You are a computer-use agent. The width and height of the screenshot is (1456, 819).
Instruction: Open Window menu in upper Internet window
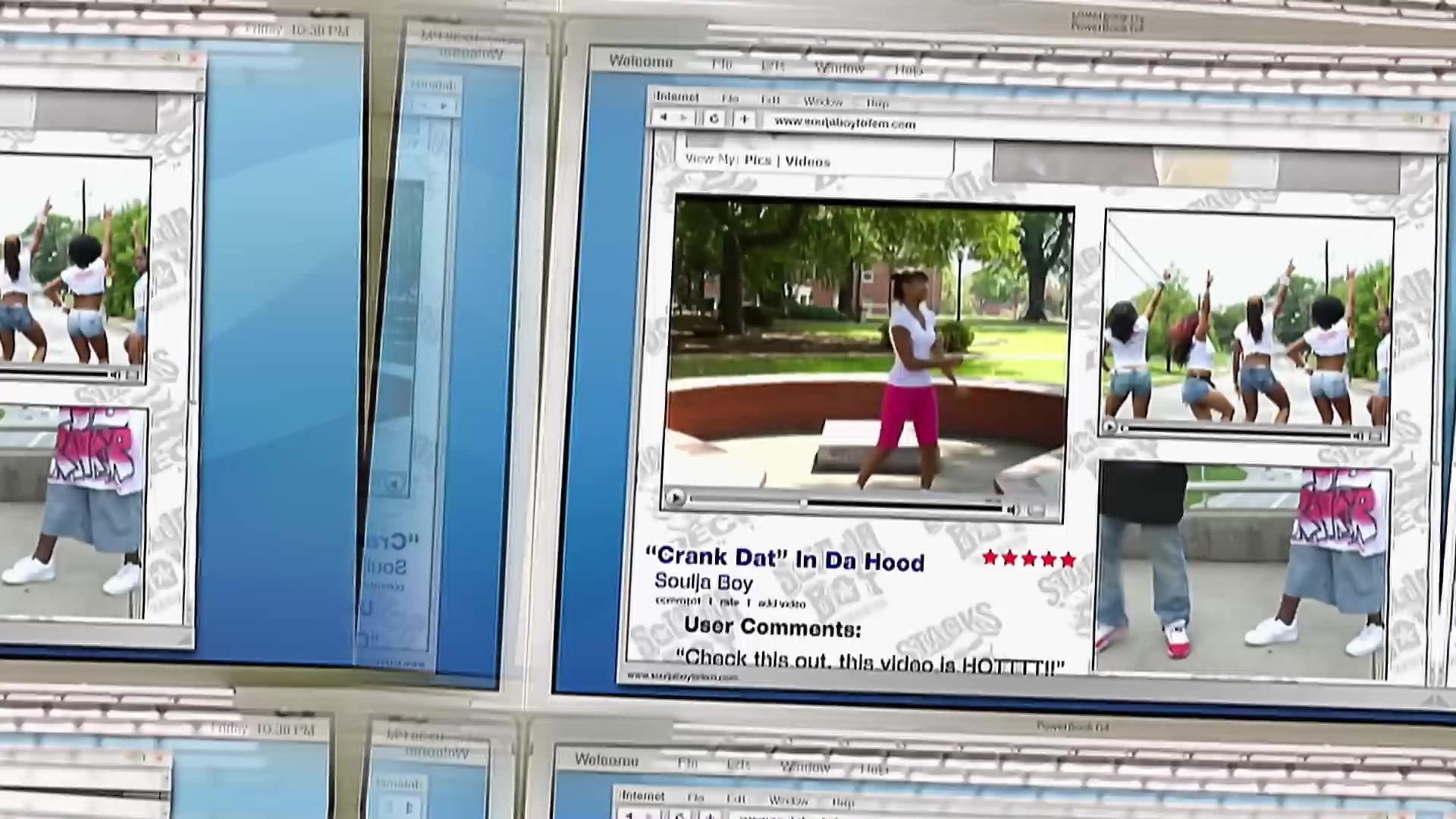(x=823, y=101)
